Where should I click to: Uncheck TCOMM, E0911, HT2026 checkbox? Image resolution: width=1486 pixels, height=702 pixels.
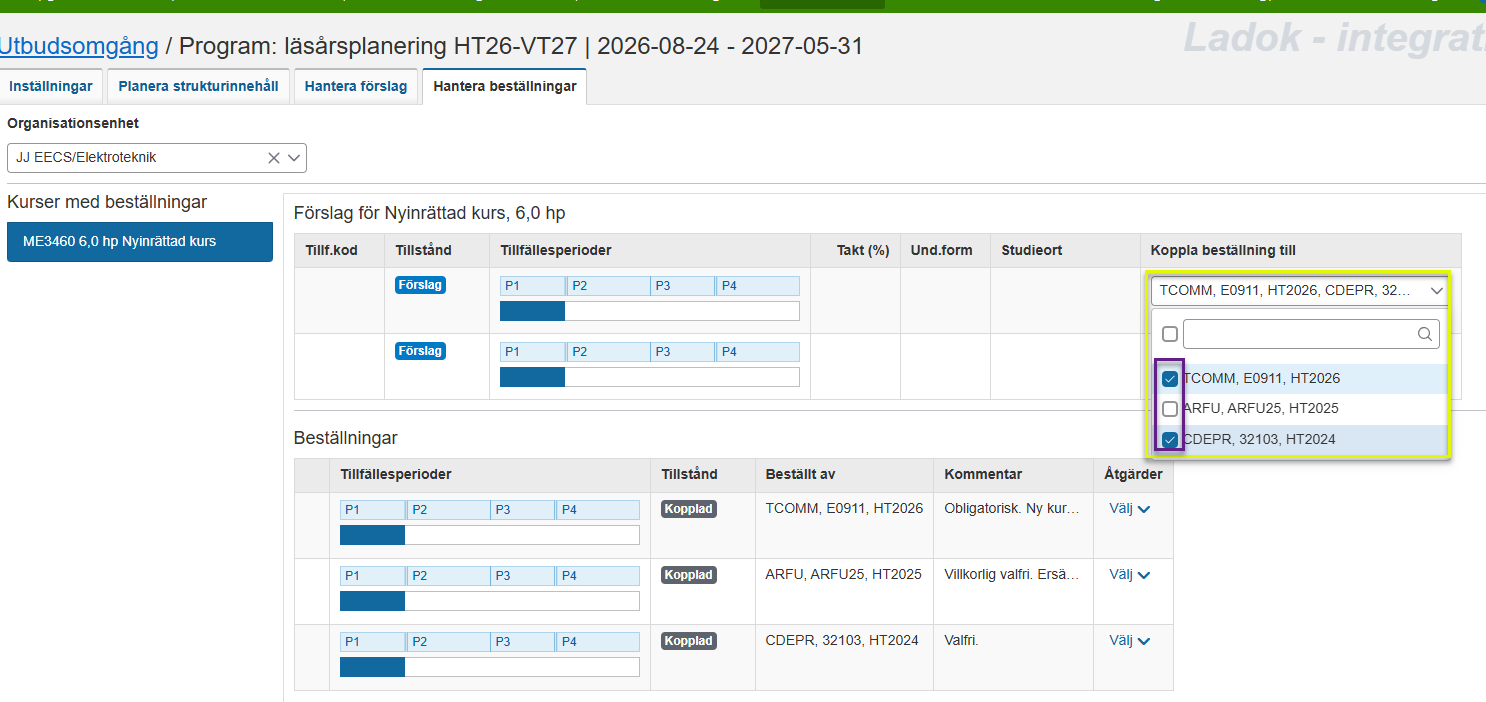(x=1170, y=379)
